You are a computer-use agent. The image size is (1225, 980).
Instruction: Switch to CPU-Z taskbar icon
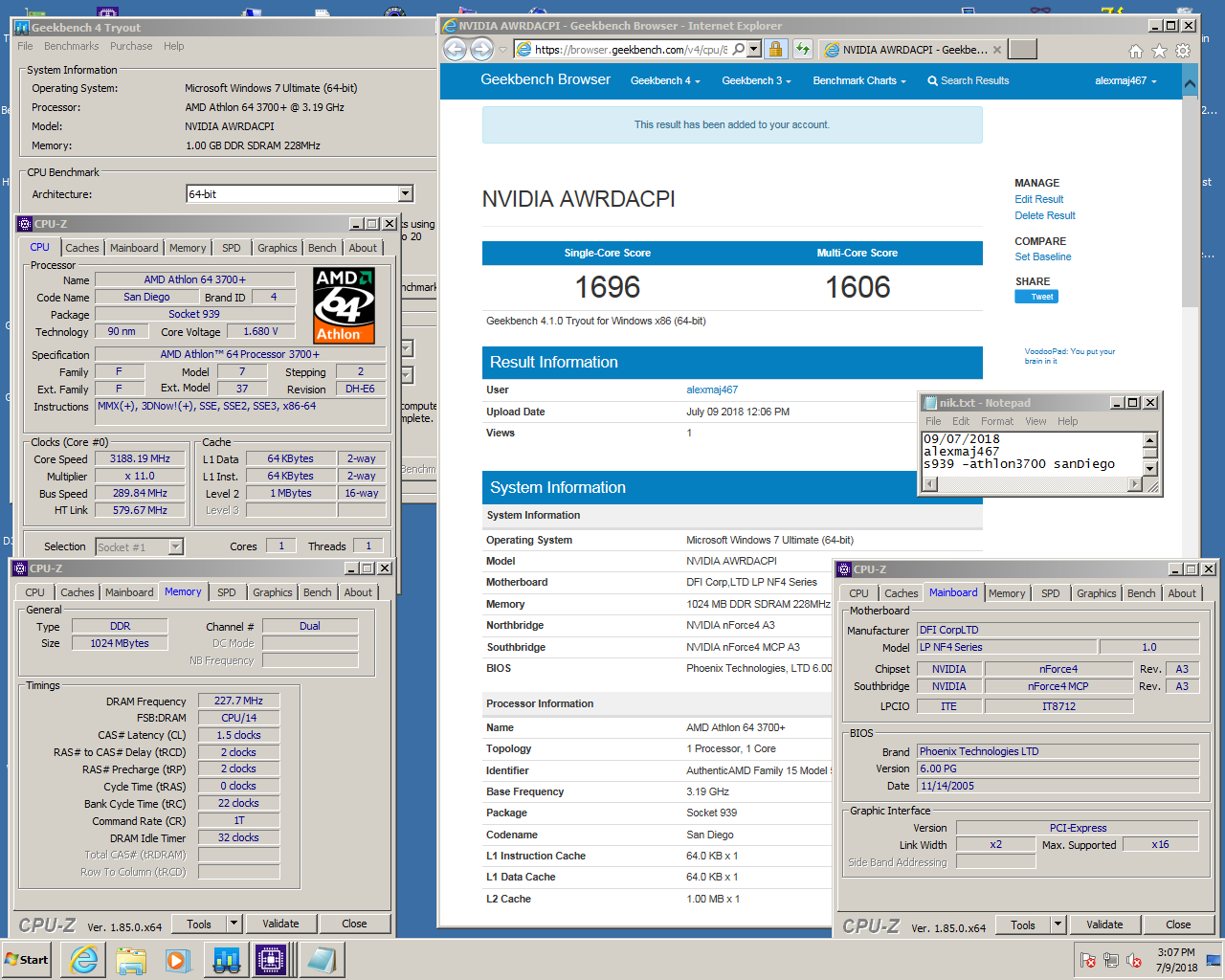coord(272,960)
